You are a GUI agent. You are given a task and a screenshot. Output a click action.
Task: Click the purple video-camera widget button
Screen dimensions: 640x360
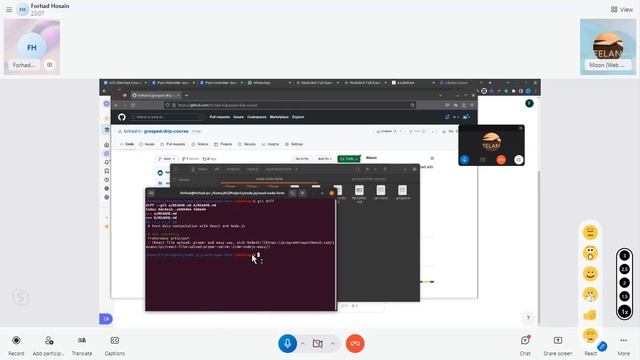click(x=106, y=319)
